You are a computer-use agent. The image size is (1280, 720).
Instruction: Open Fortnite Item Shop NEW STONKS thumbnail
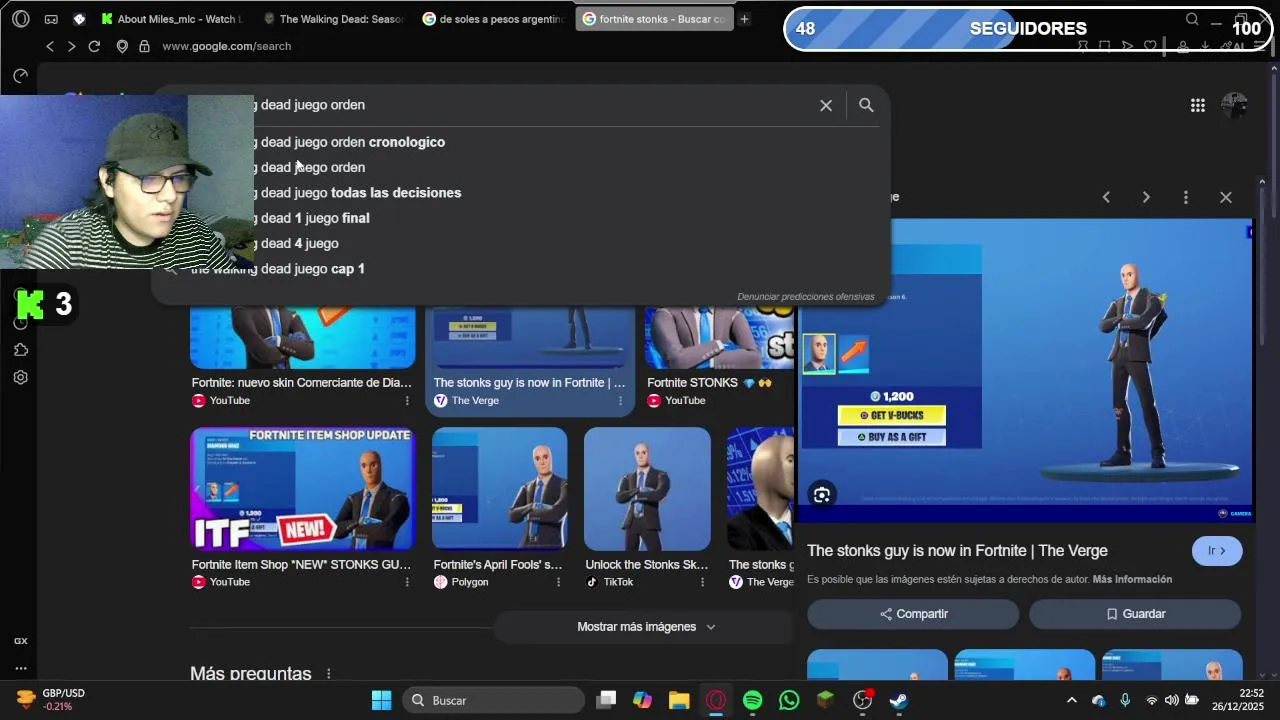(302, 489)
